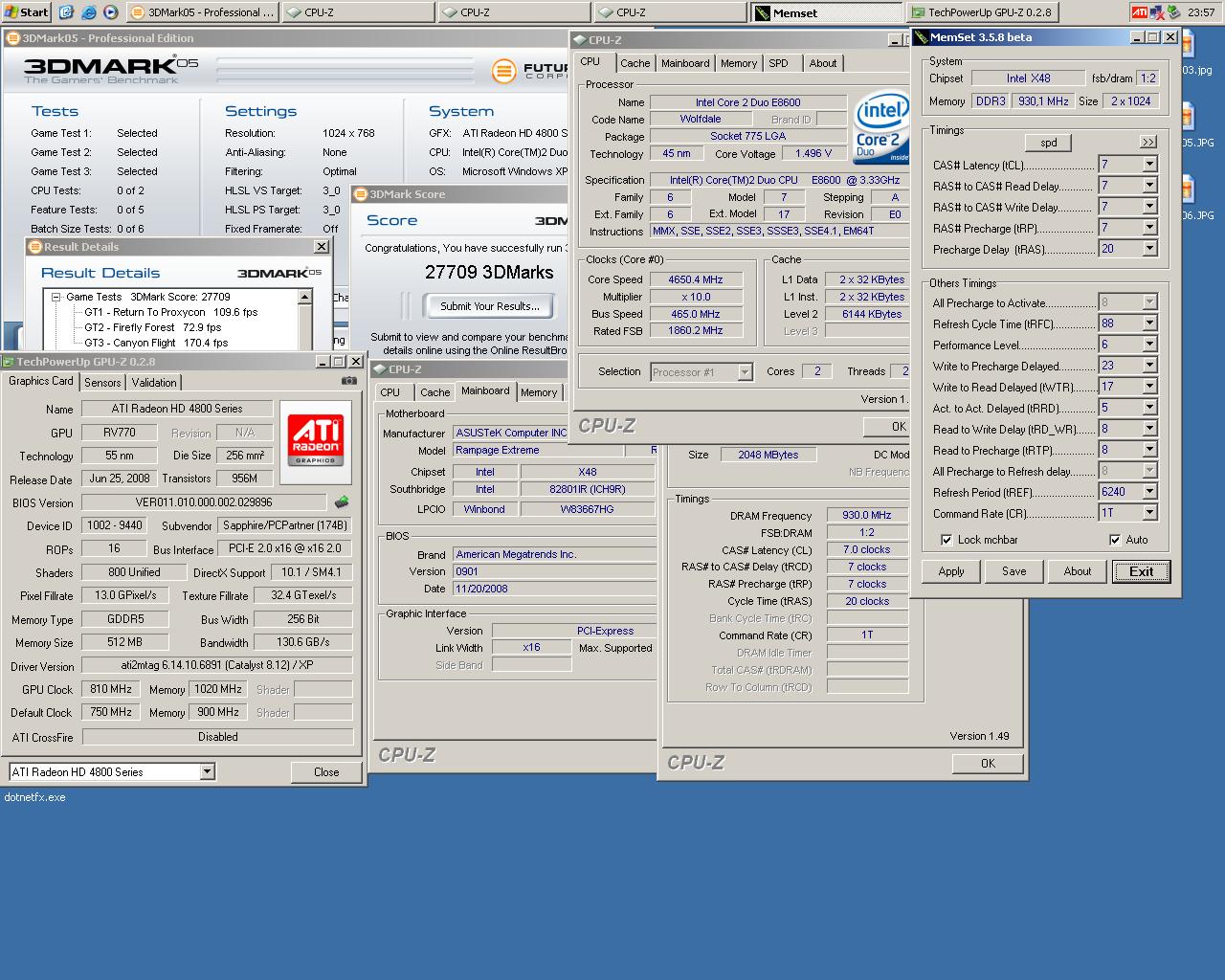Open Performance Level dropdown

[1149, 345]
